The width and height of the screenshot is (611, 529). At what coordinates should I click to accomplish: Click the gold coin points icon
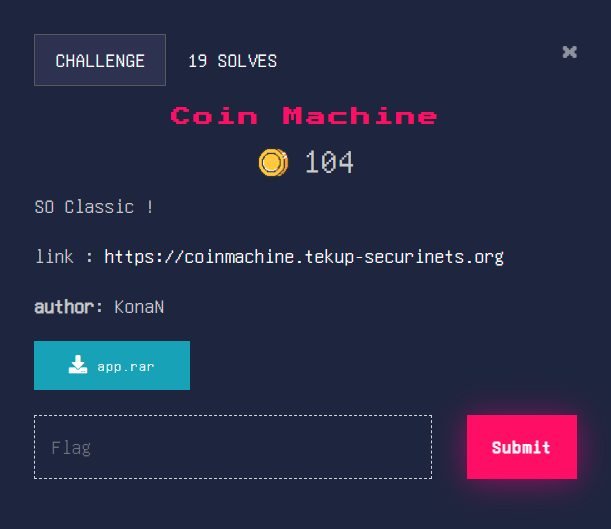pos(274,162)
